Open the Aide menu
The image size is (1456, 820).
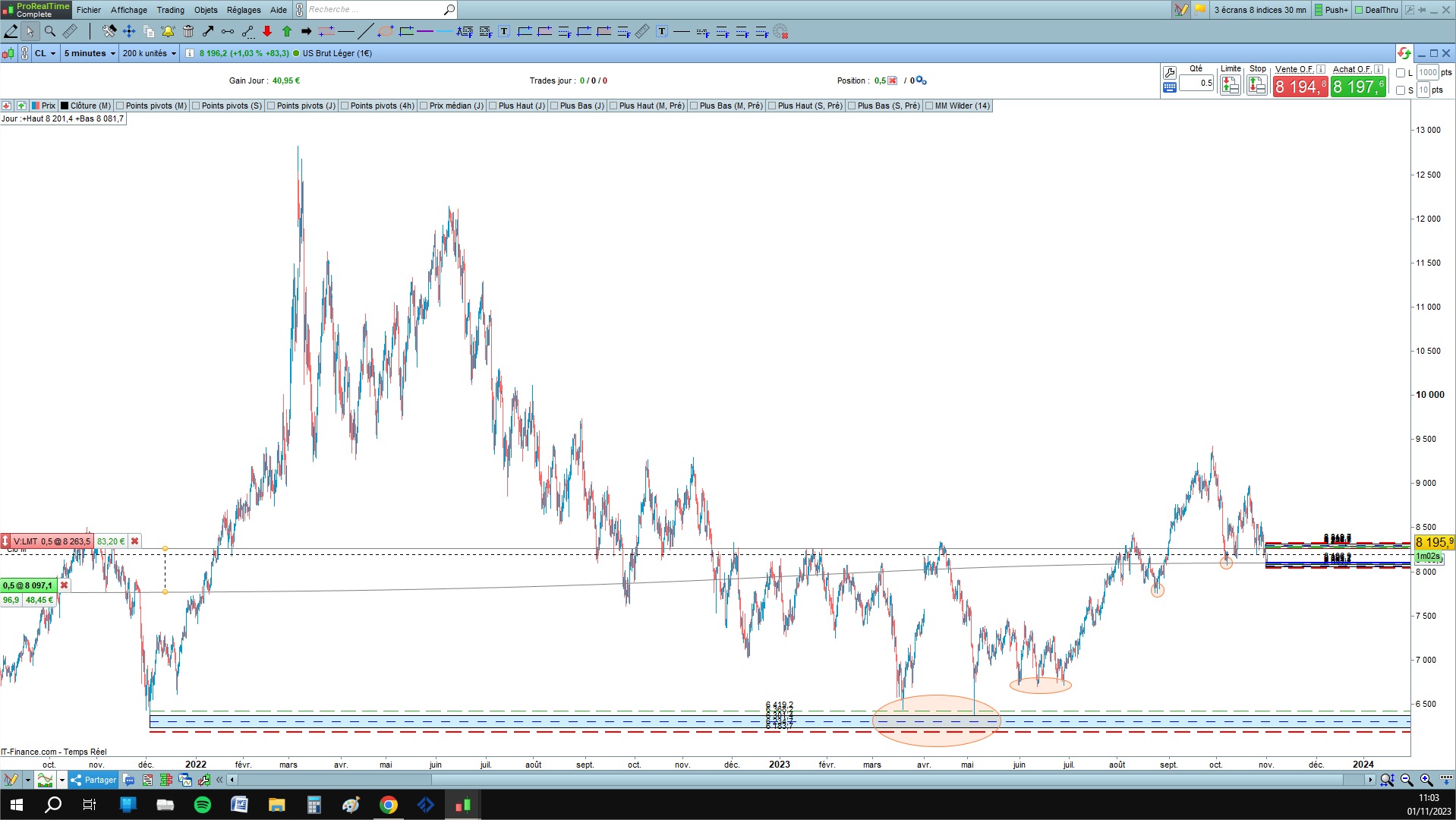click(x=279, y=10)
